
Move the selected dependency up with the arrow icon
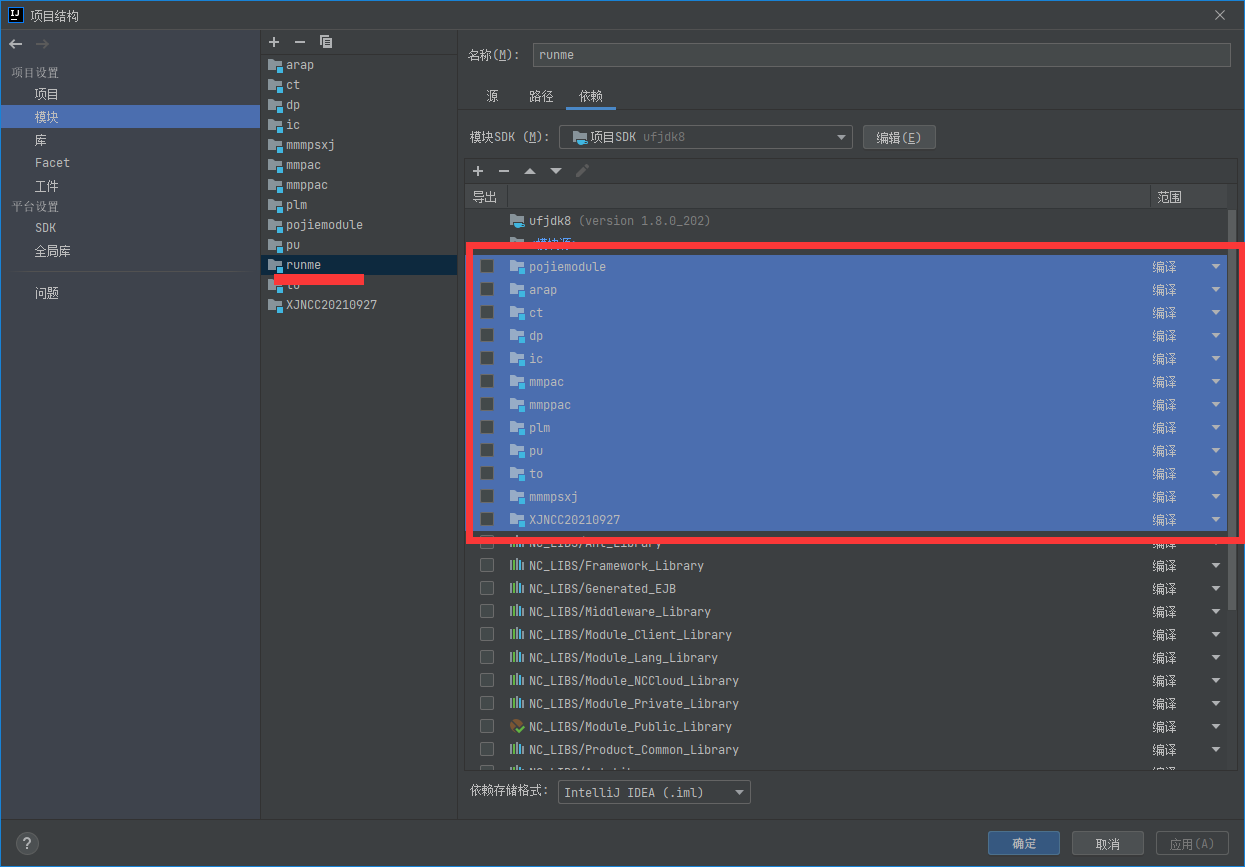[x=530, y=171]
